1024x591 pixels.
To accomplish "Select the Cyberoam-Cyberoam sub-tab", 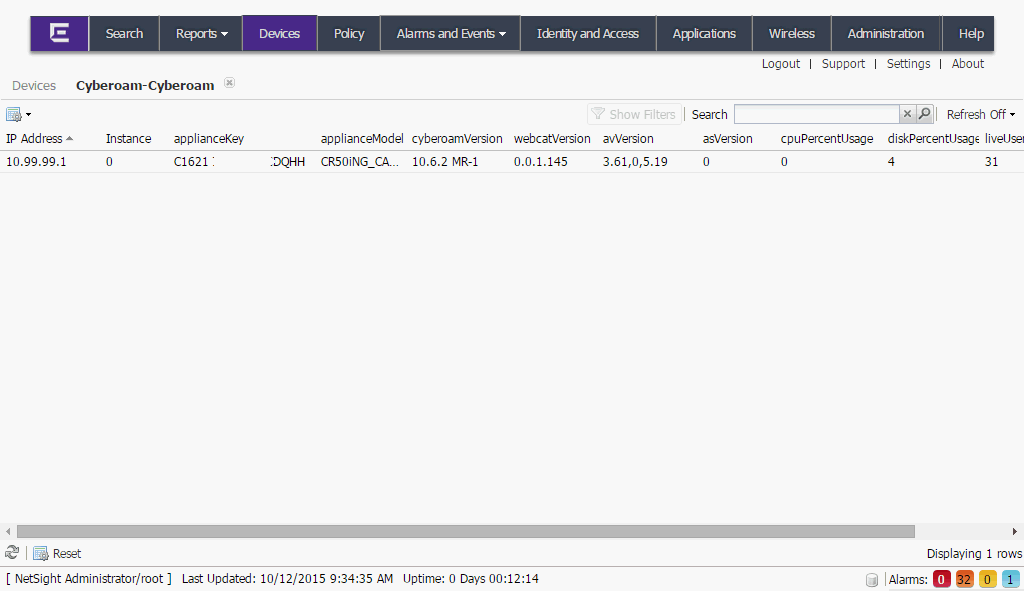I will pos(145,86).
